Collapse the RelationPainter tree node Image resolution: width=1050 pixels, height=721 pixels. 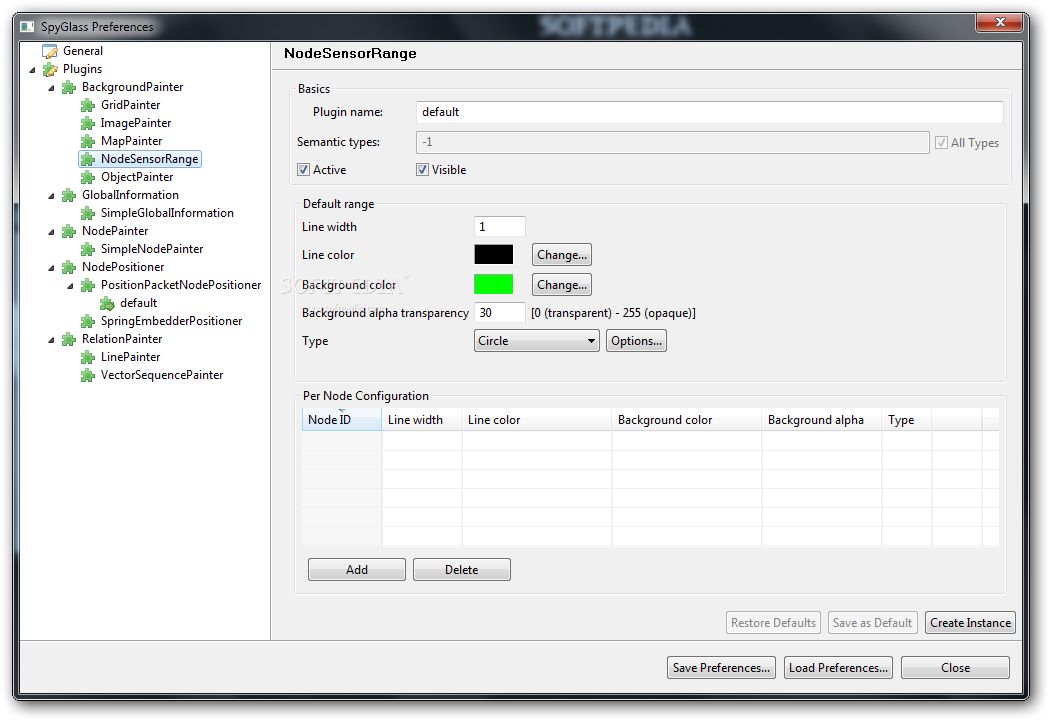tap(52, 340)
